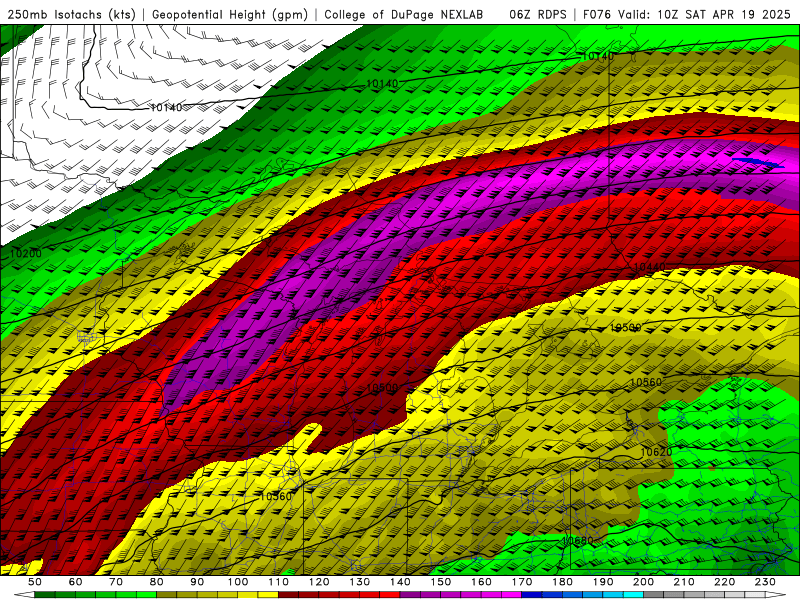
Task: Click the 70 value on the color scale
Action: [116, 582]
